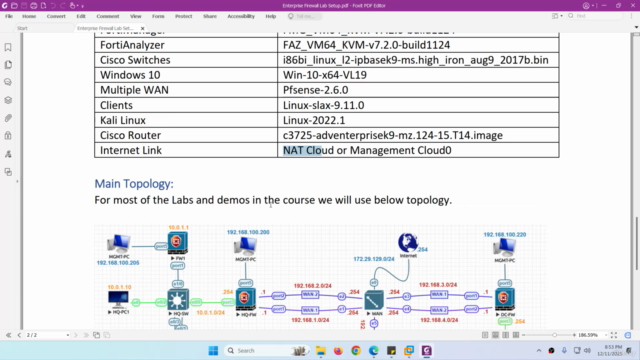Show hidden system tray icons chevron
Image resolution: width=640 pixels, height=360 pixels.
539,351
